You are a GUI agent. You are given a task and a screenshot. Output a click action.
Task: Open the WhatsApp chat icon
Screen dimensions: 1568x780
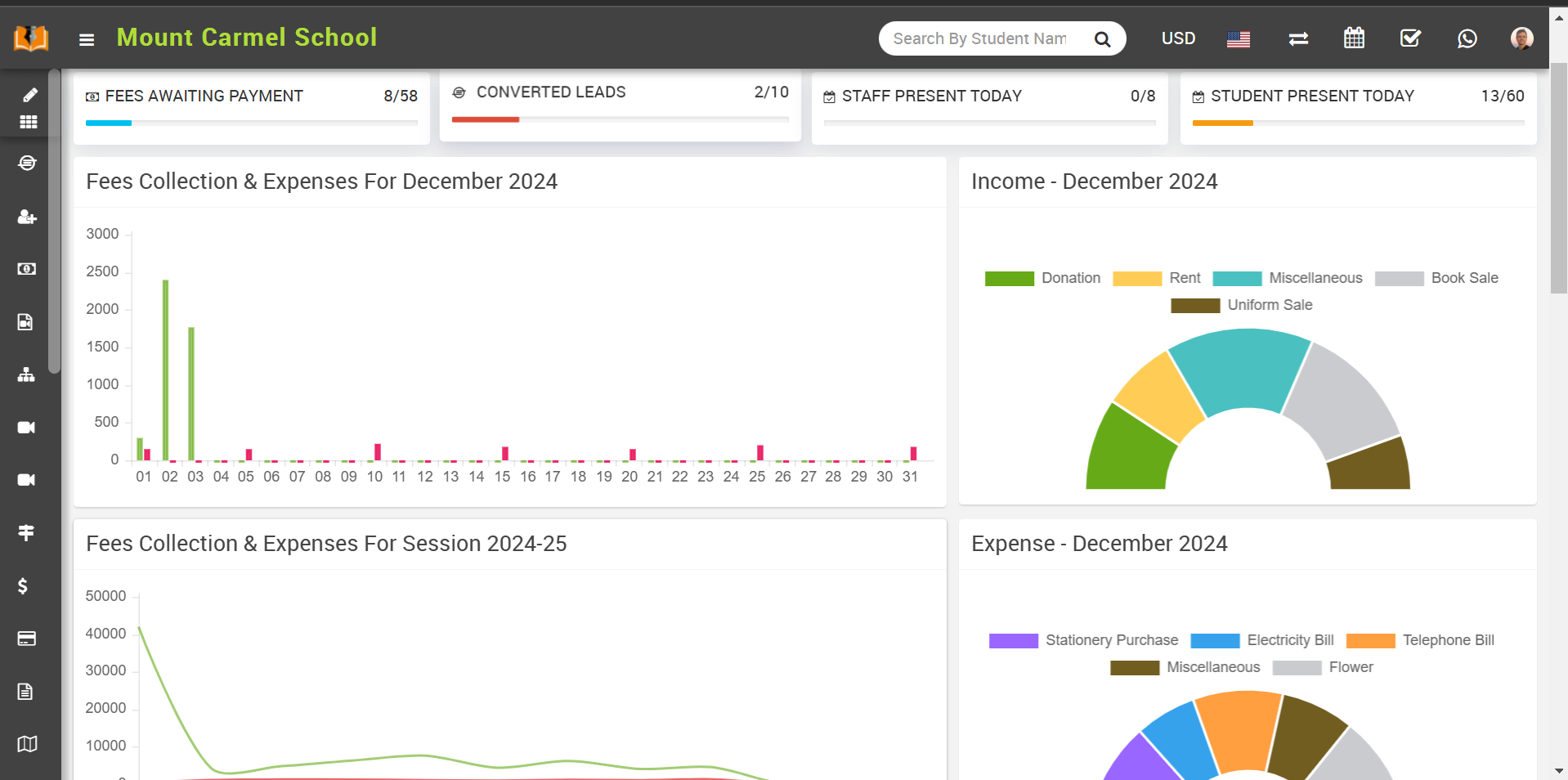point(1467,38)
